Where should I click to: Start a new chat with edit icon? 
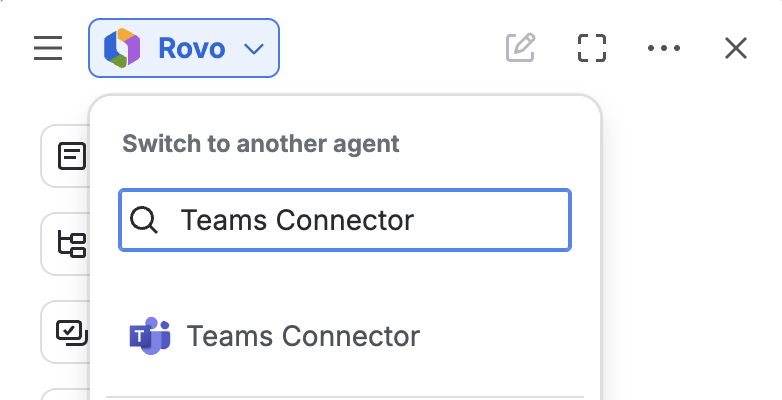(x=520, y=48)
